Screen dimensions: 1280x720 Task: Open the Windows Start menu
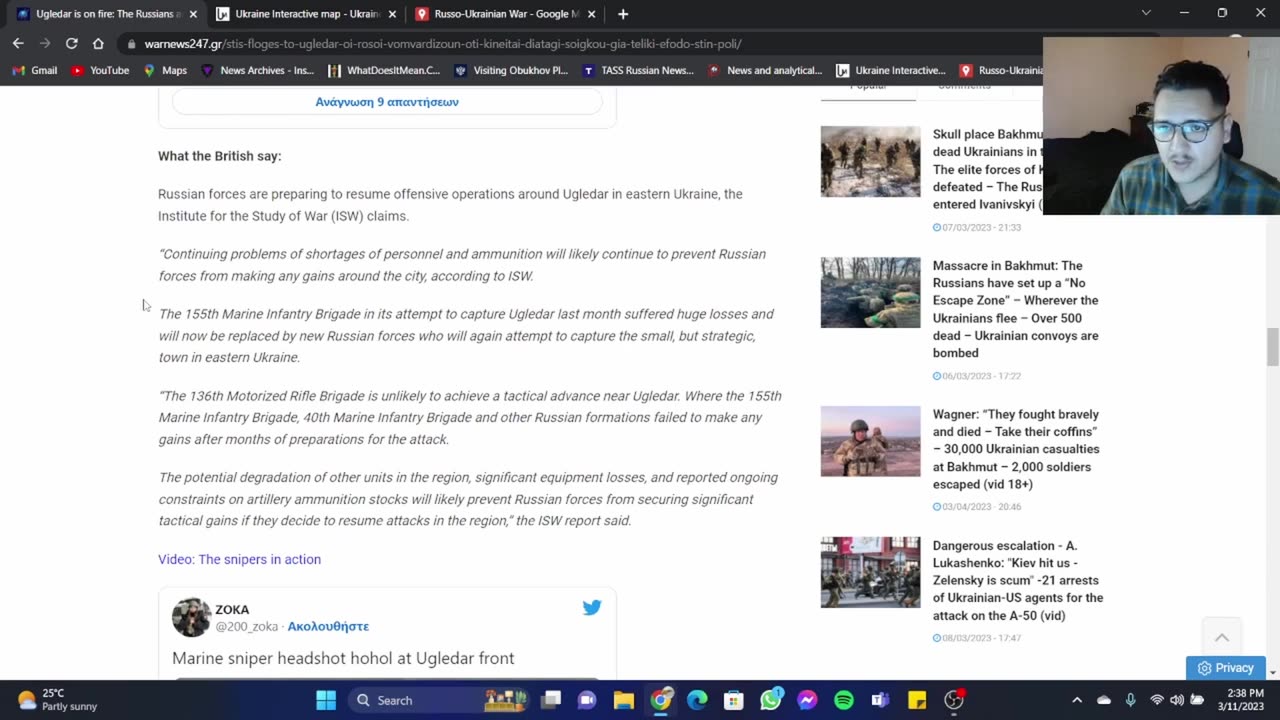pos(326,700)
